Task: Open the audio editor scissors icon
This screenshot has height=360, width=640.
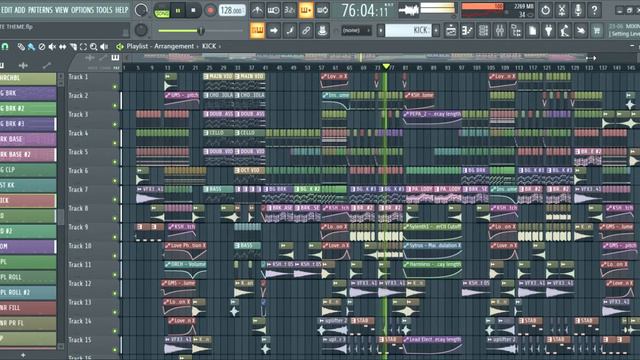Action: tap(562, 10)
